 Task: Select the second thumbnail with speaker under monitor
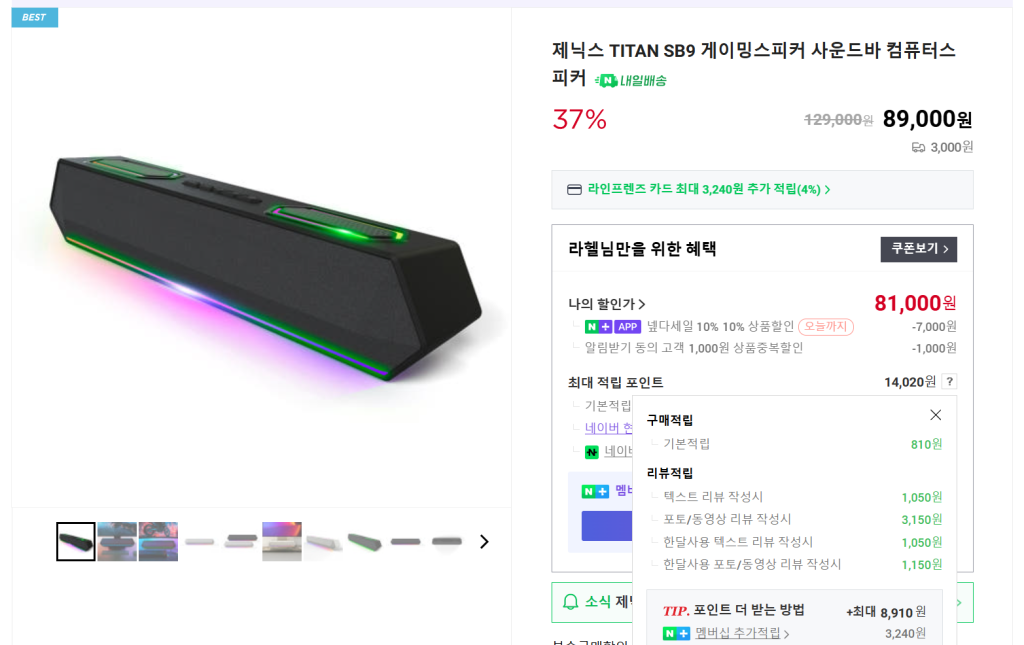(117, 541)
